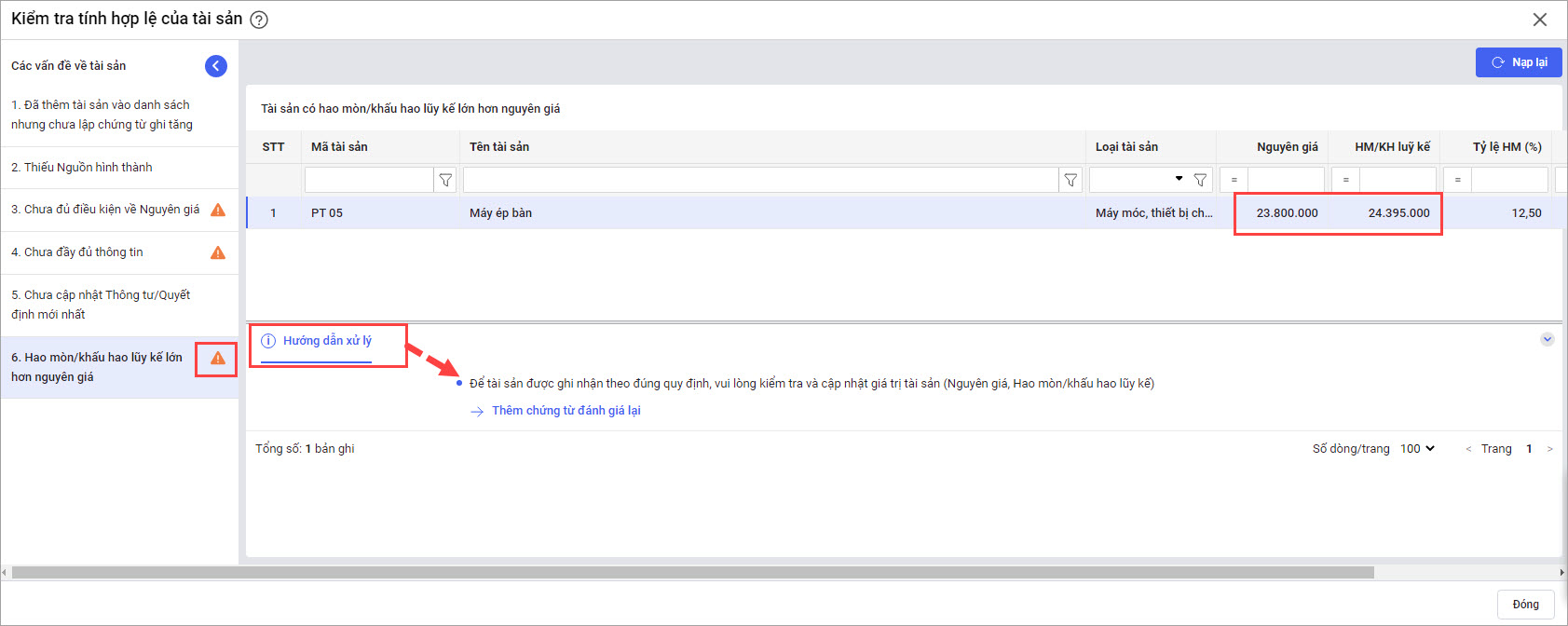Viewport: 1568px width, 626px height.
Task: Click warning icon for "Hao mòn/khấu hao lũy kế" item
Action: tap(218, 358)
